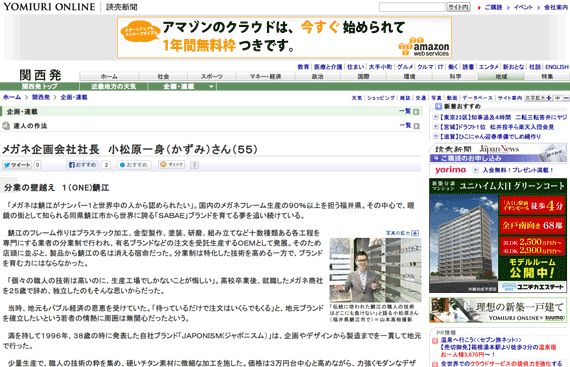Click the Yomiuri Online logo

pyautogui.click(x=49, y=7)
